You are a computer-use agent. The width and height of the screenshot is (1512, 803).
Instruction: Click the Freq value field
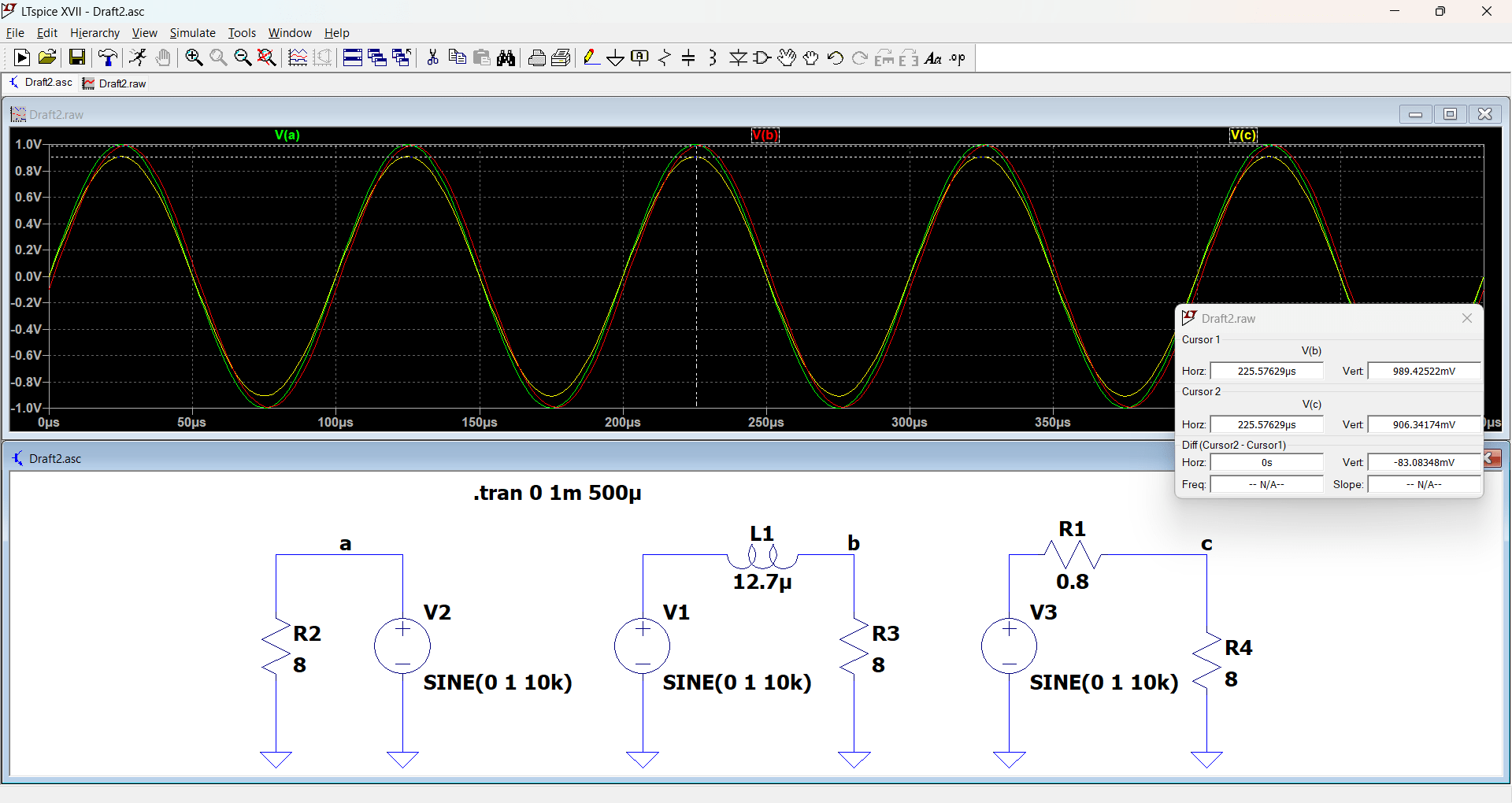pyautogui.click(x=1267, y=484)
